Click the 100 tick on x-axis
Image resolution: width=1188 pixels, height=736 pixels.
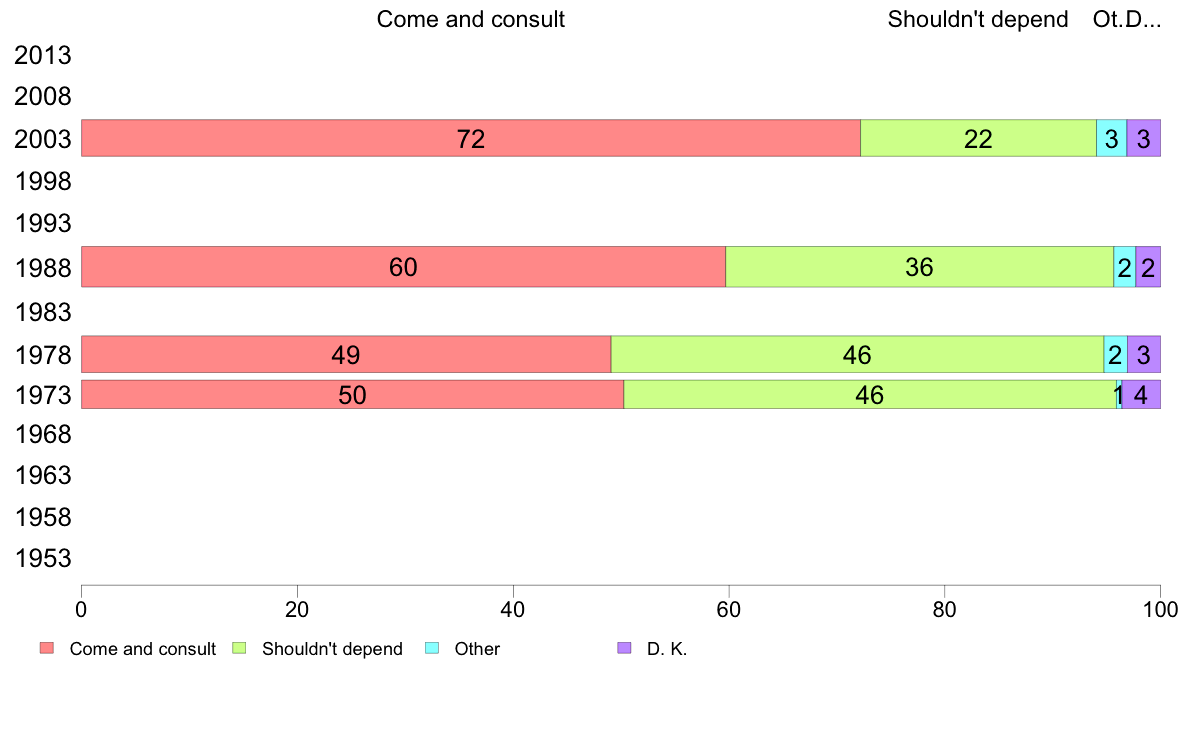click(1160, 609)
